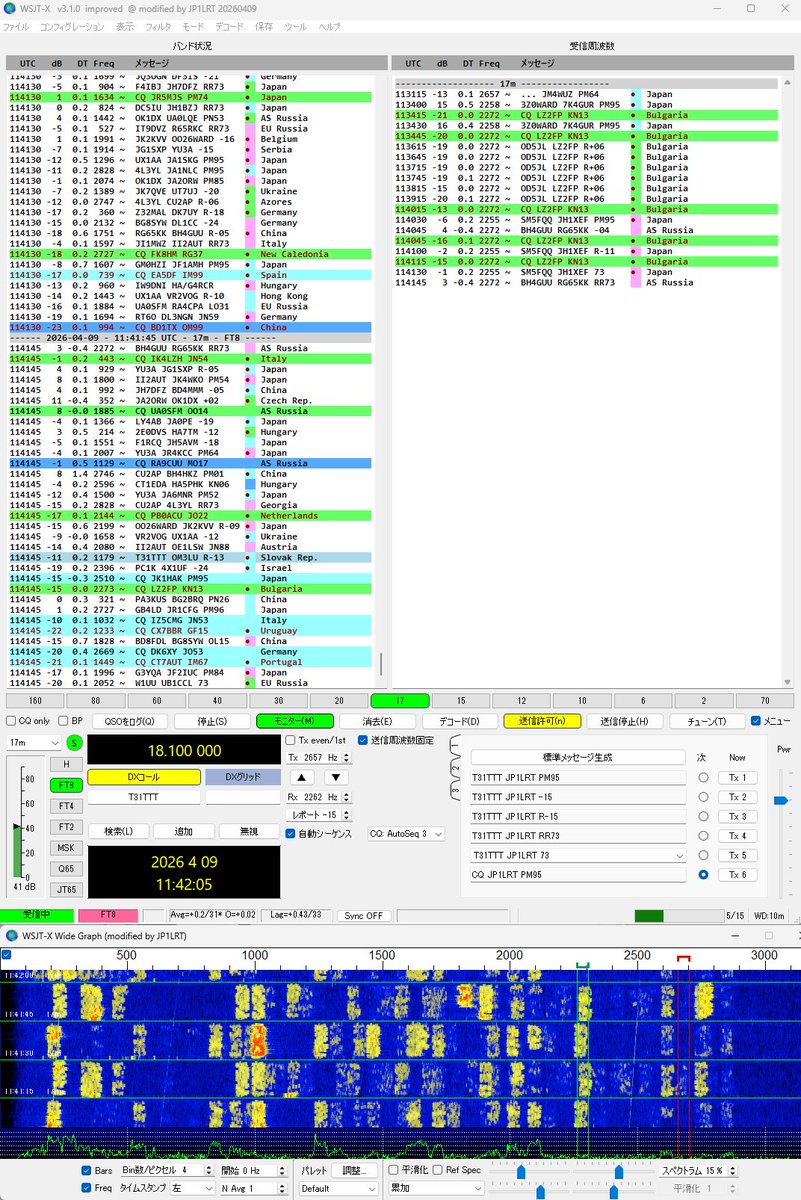Toggle the Freq checkbox in Wide Graph
Screen dimensions: 801x1200
click(x=86, y=1188)
